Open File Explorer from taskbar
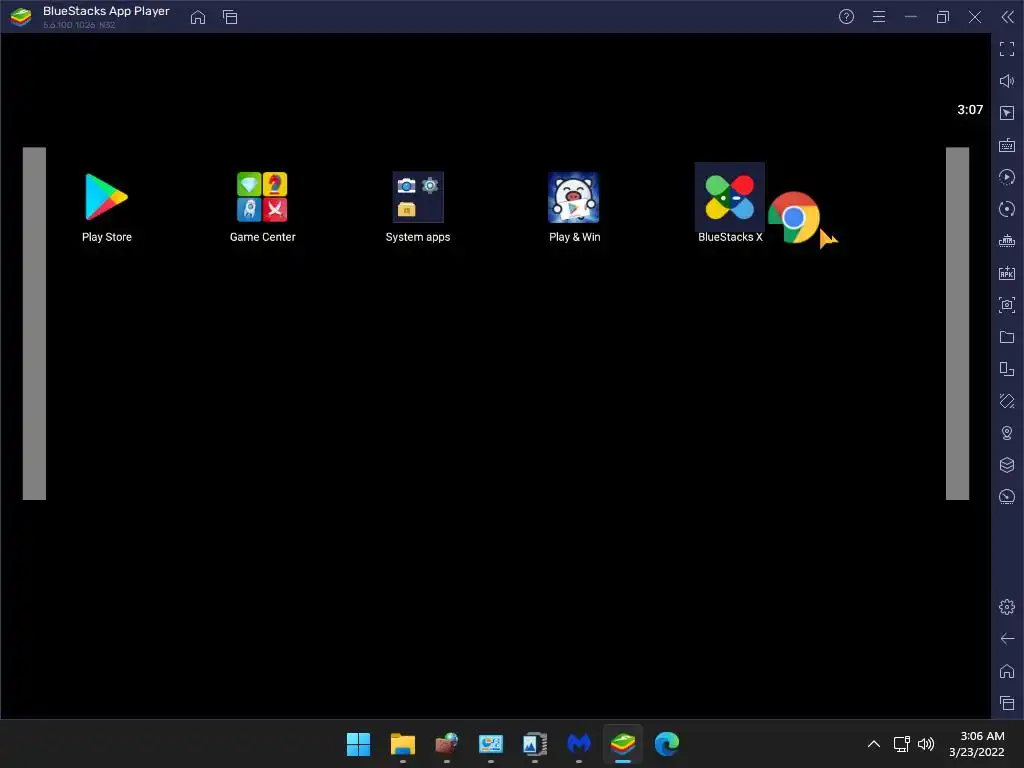 click(402, 744)
